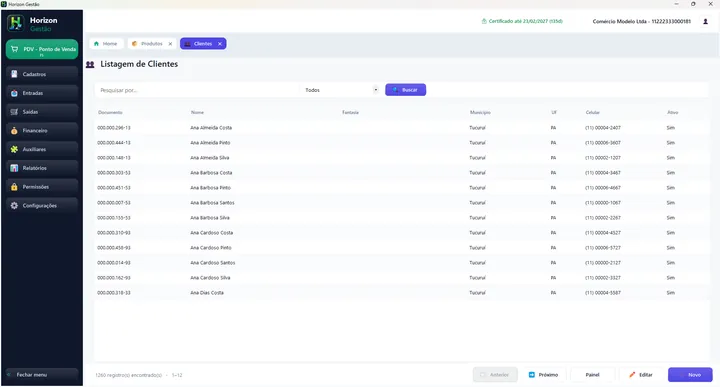Open the PDV - Ponto de Venda button

(x=42, y=49)
